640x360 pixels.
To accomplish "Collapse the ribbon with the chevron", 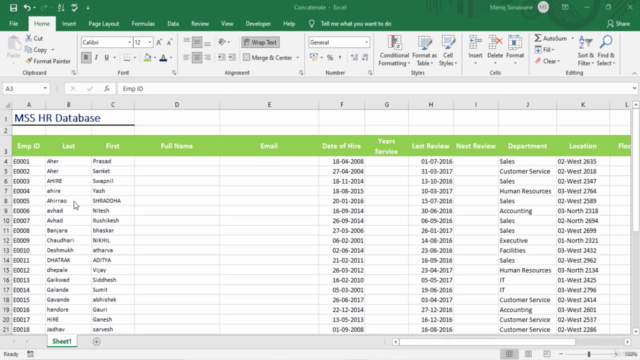I will tap(634, 73).
